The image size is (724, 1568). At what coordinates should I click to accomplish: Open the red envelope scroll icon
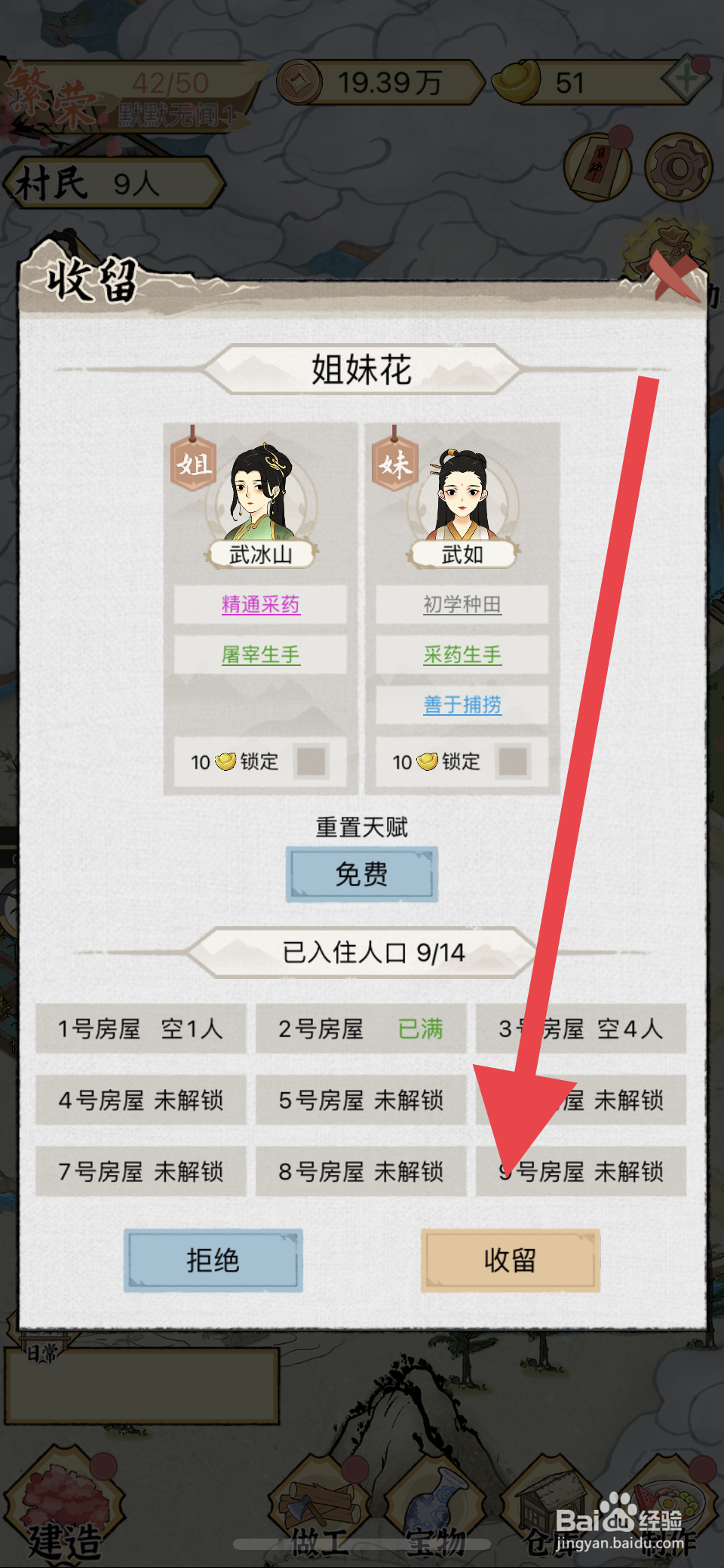[x=598, y=167]
